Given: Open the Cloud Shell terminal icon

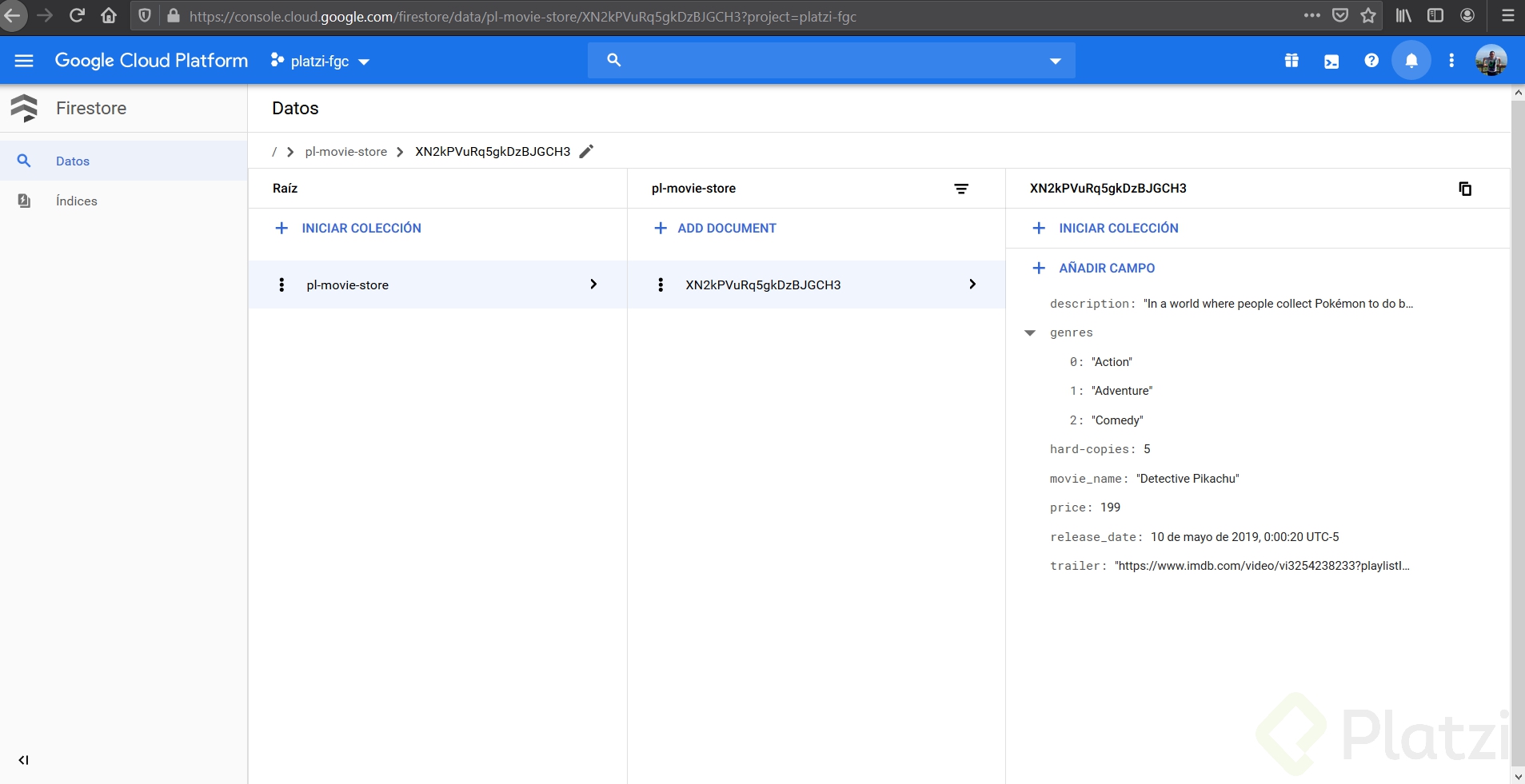Looking at the screenshot, I should [1331, 62].
